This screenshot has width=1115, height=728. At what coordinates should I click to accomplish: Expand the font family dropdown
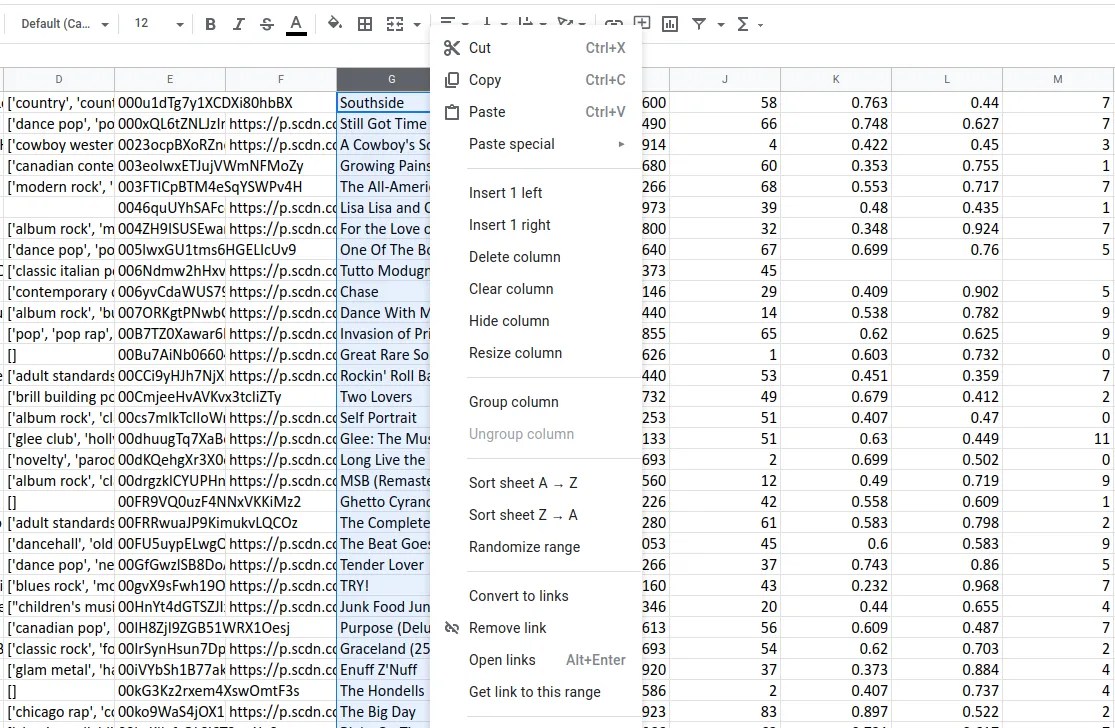[x=64, y=24]
